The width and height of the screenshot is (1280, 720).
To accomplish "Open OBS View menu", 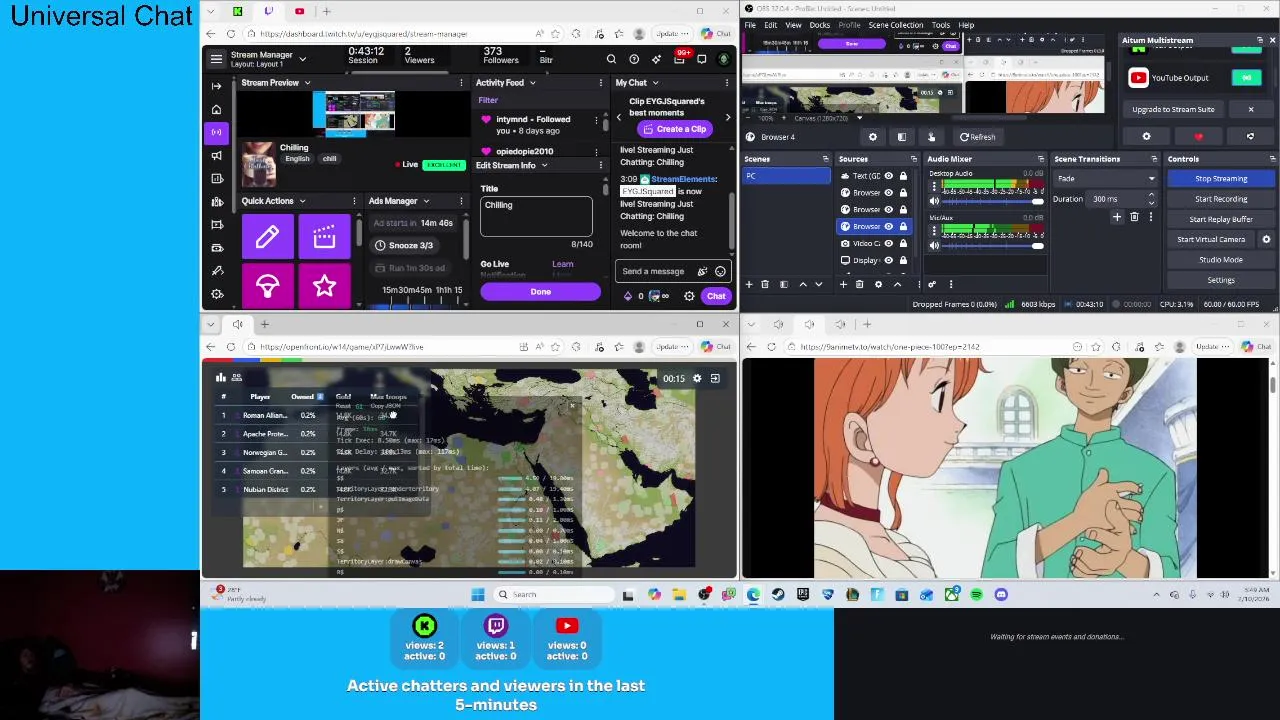I will pos(793,25).
